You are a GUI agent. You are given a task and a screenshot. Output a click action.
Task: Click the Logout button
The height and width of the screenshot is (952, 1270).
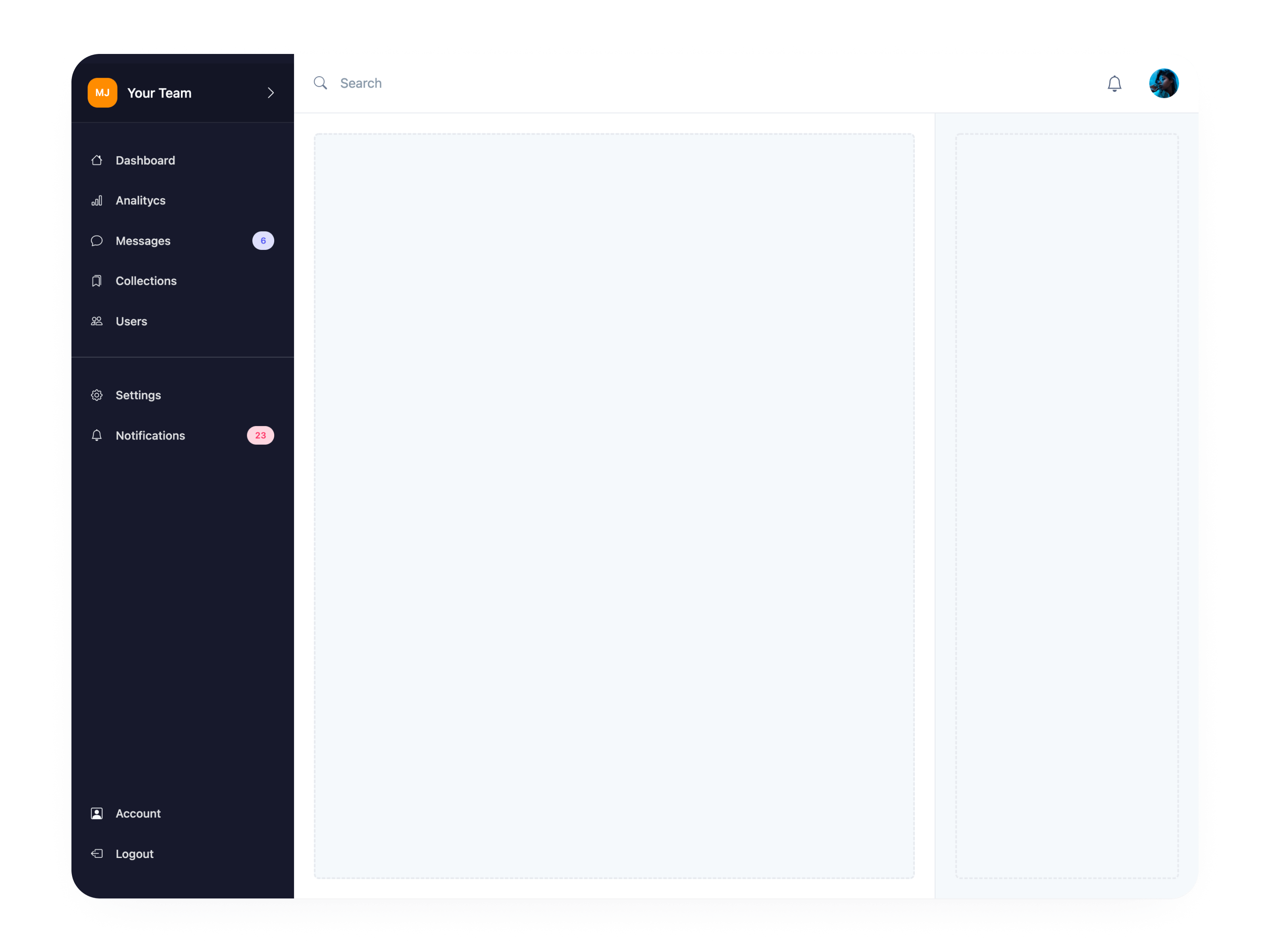click(x=135, y=853)
